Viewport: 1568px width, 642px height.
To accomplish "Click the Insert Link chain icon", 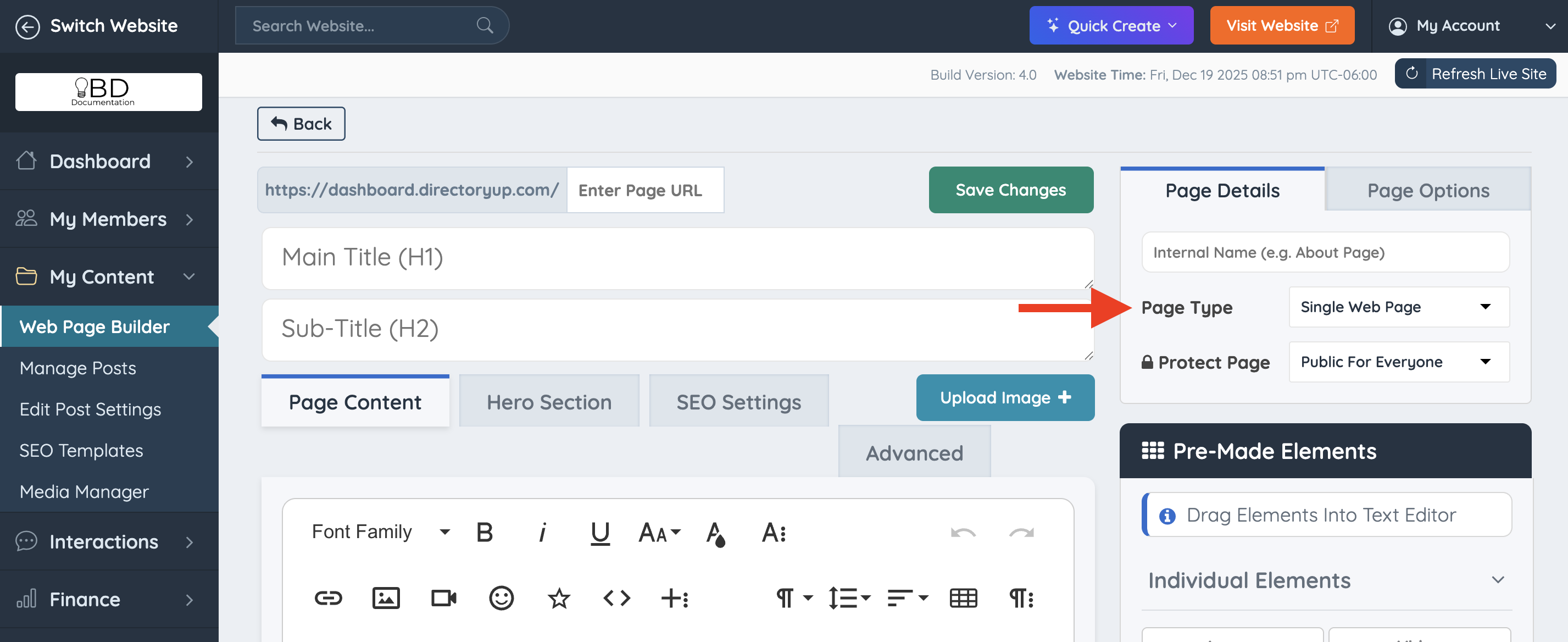I will tap(328, 598).
